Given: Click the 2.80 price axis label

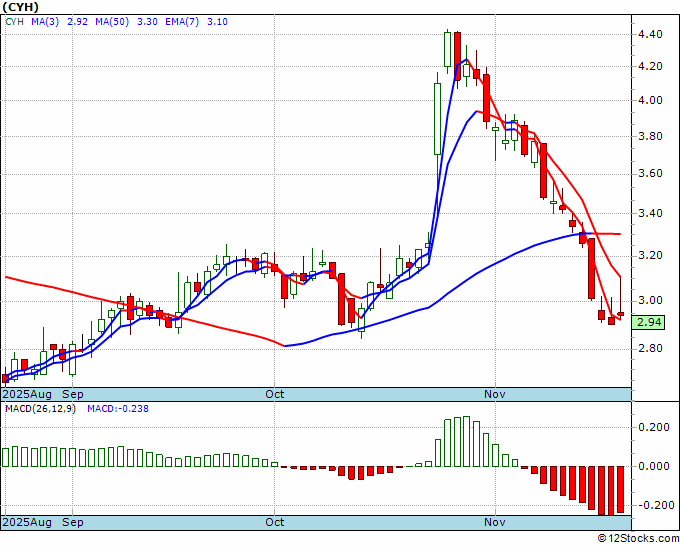Looking at the screenshot, I should tap(650, 348).
